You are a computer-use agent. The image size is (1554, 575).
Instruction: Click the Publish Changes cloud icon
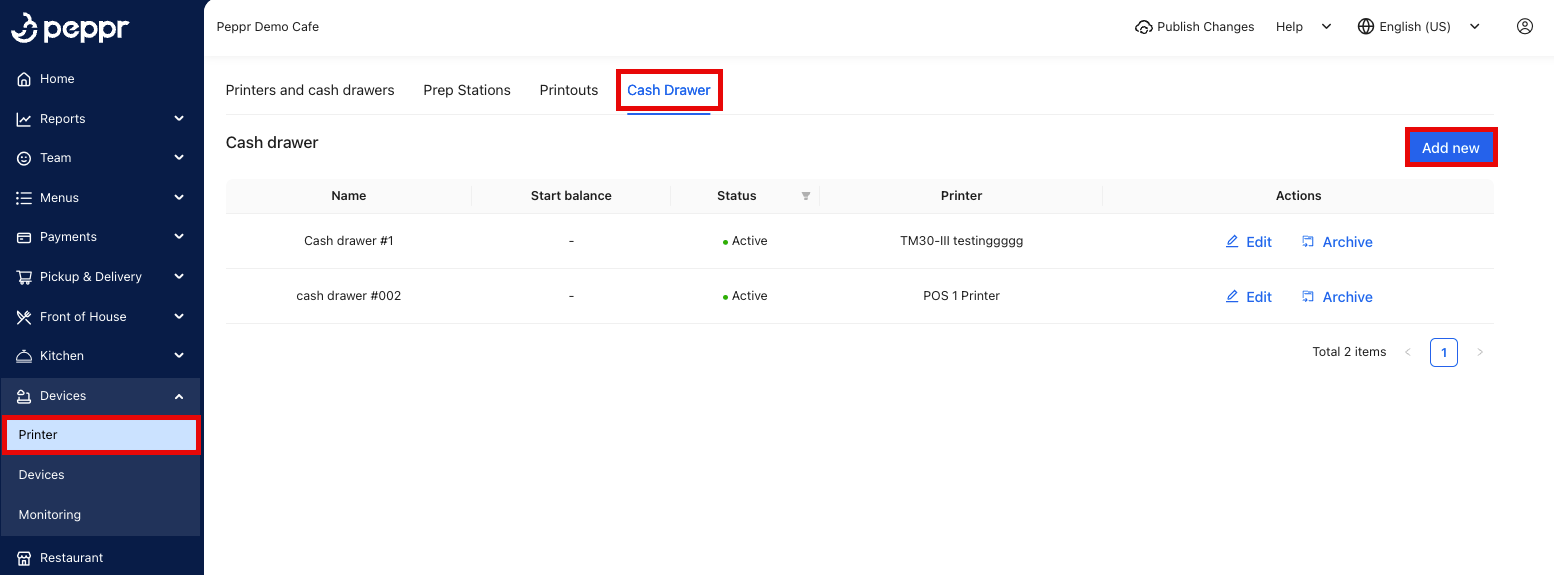tap(1143, 27)
